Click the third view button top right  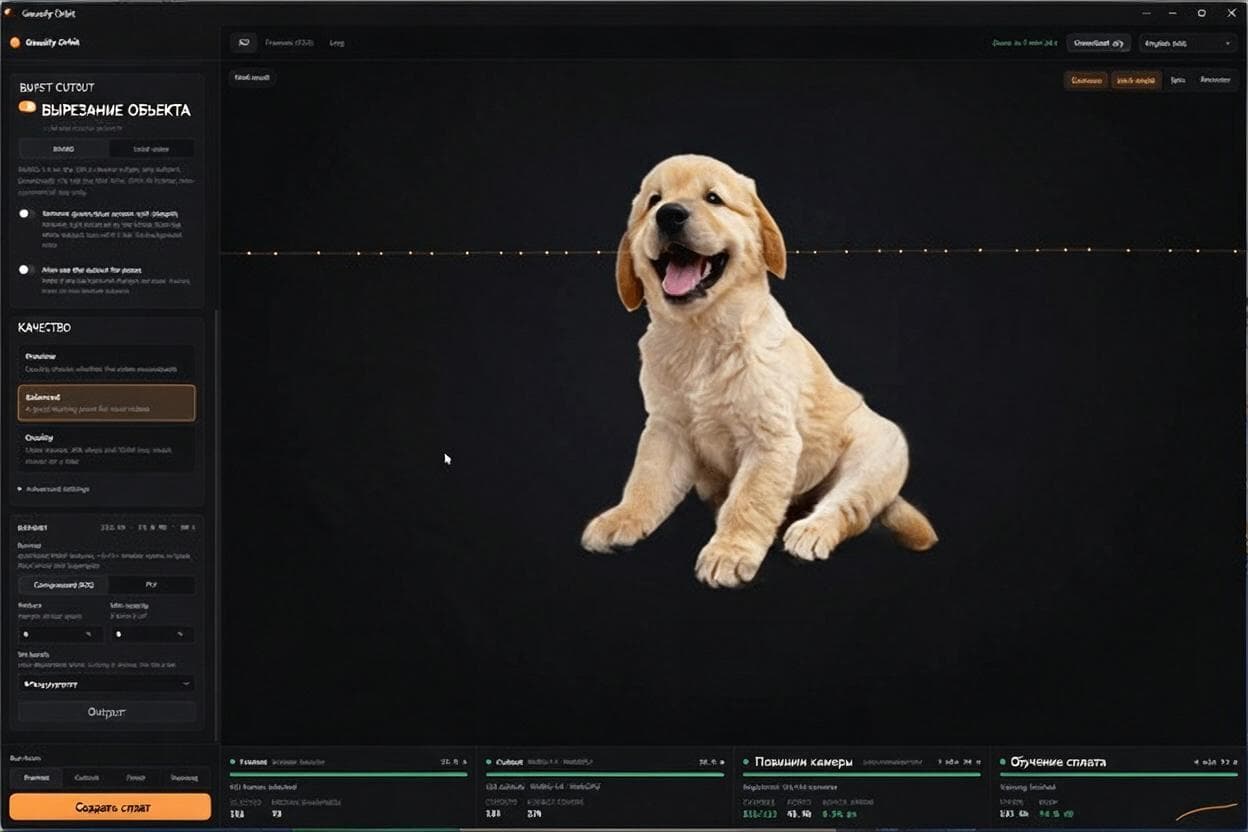(x=1178, y=80)
